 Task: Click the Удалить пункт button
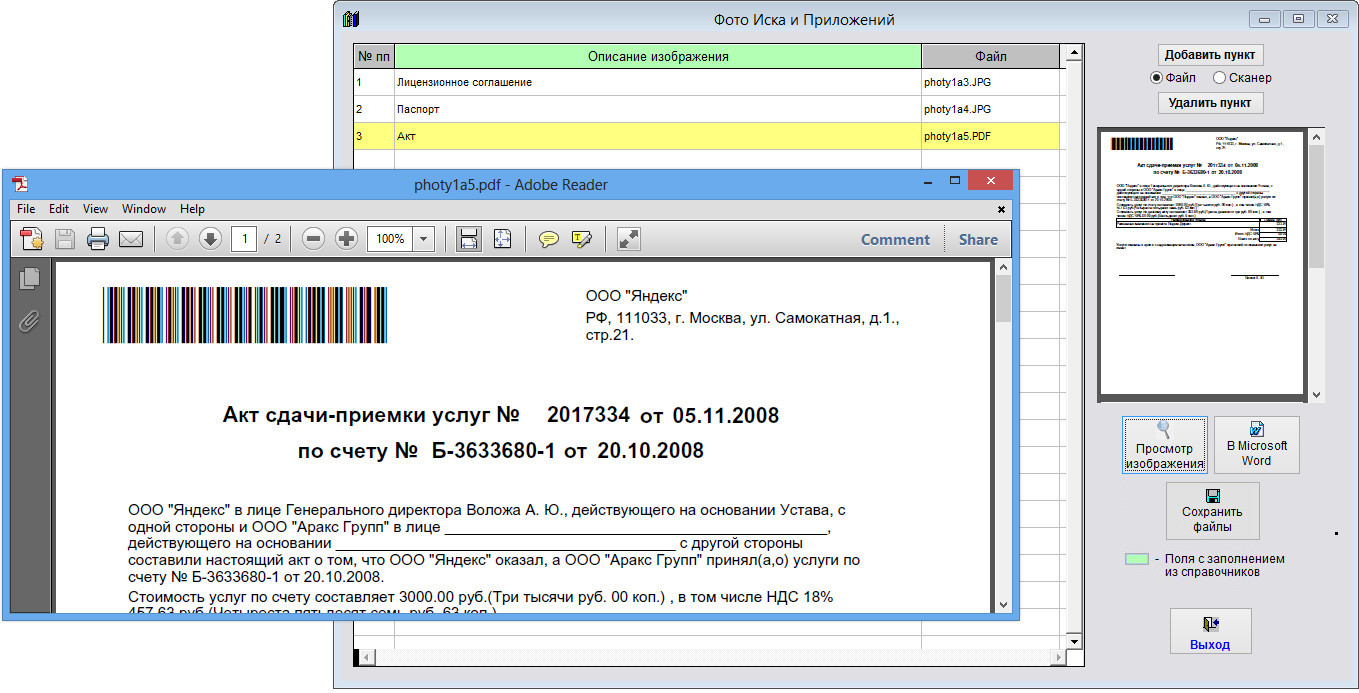[1211, 103]
